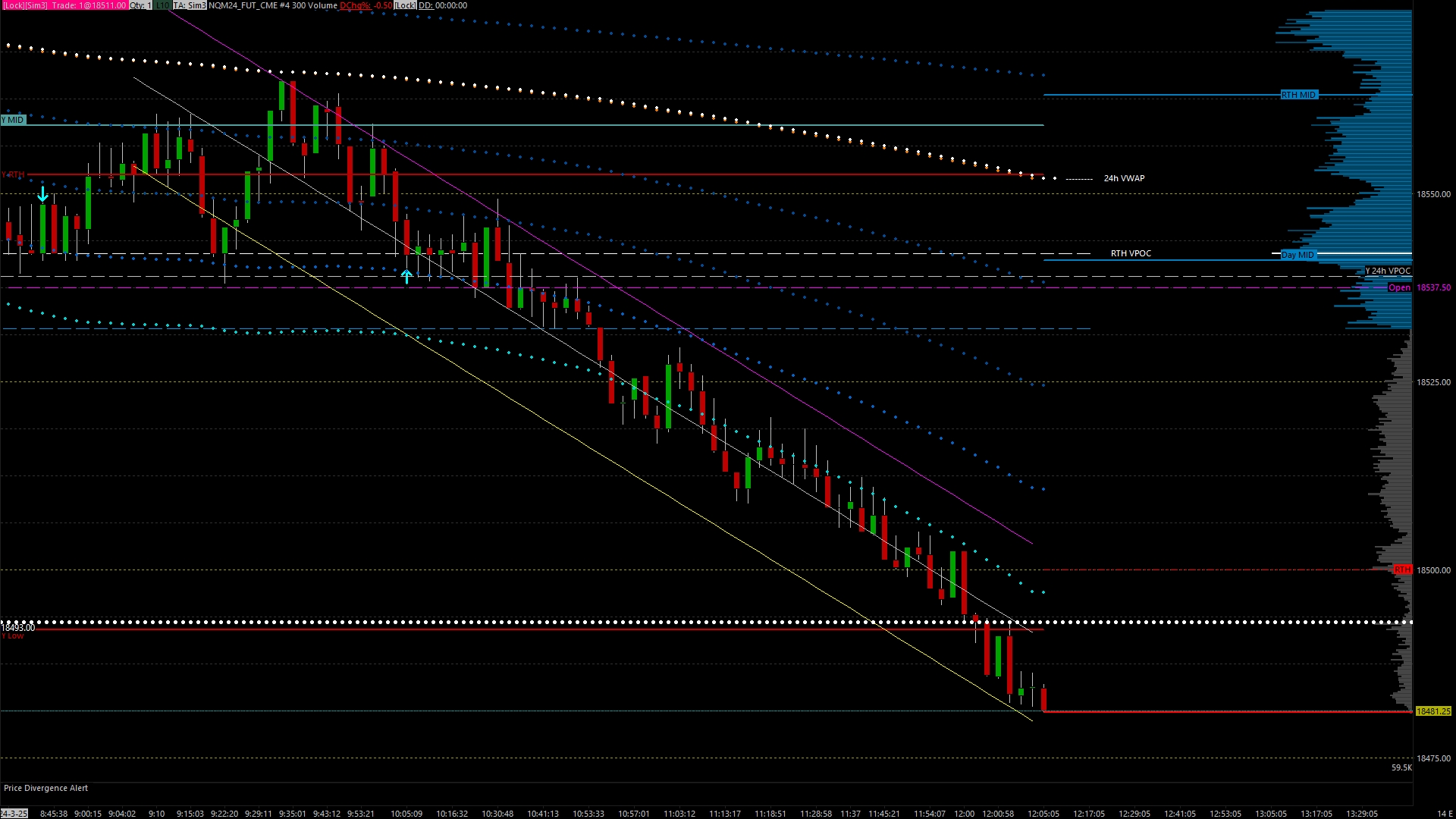Image resolution: width=1456 pixels, height=819 pixels.
Task: Click the 12:00 label on the time axis
Action: pos(964,814)
